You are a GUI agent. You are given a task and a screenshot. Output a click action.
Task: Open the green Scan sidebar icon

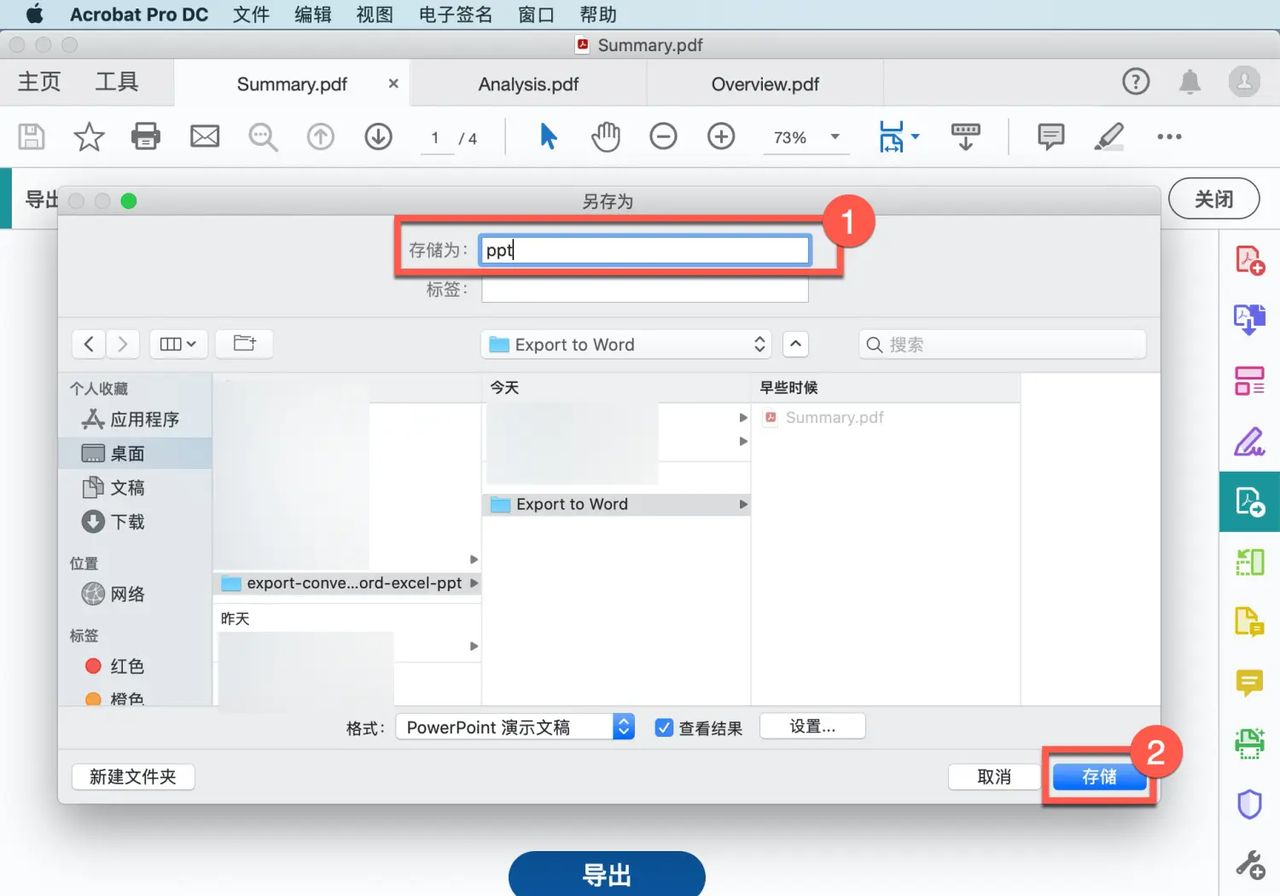coord(1250,744)
